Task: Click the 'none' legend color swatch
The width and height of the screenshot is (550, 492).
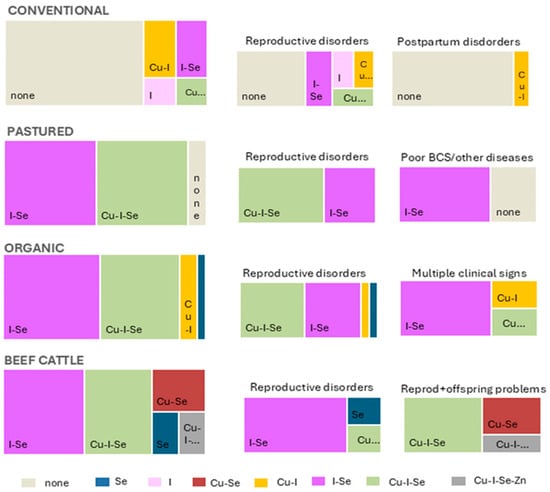Action: point(28,483)
